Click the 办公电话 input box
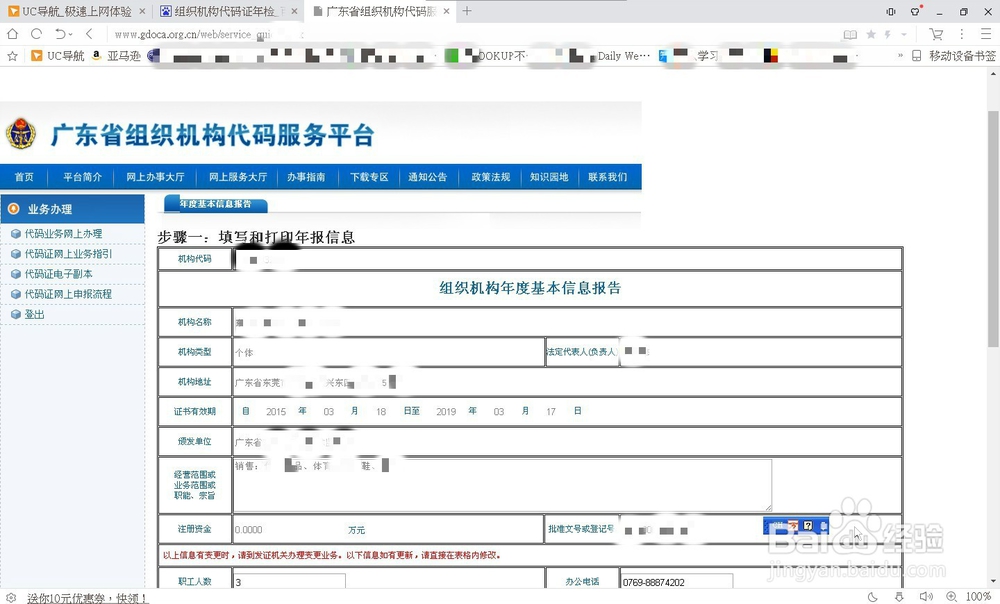 click(x=677, y=582)
